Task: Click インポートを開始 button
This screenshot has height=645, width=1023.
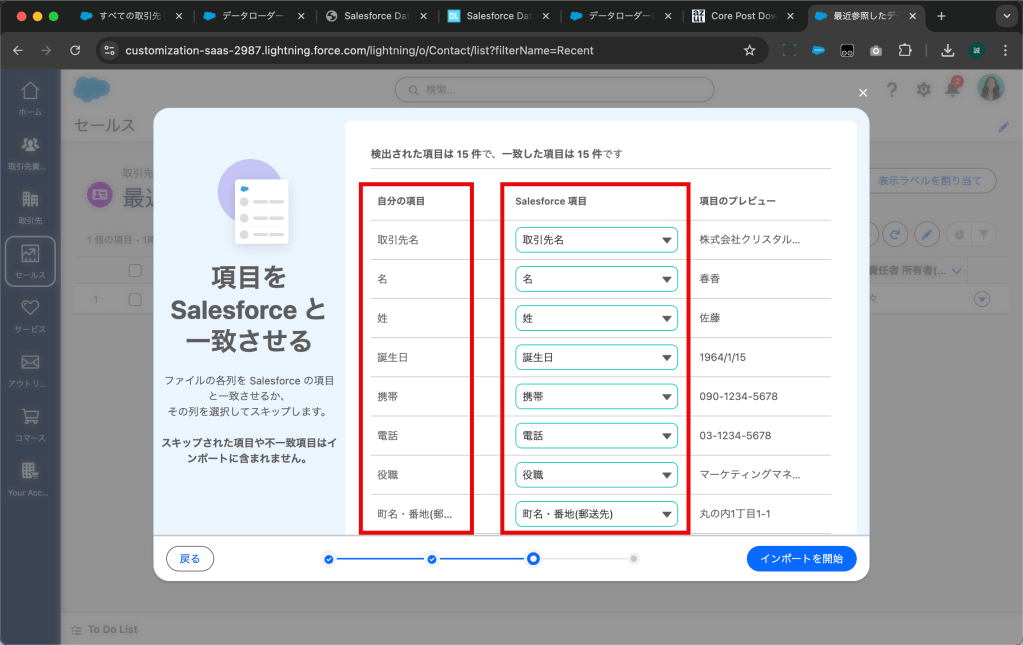Action: pos(801,558)
